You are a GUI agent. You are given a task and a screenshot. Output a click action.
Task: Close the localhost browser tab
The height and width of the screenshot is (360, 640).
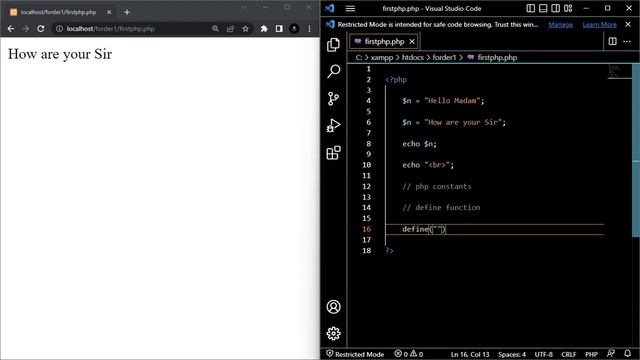(109, 12)
